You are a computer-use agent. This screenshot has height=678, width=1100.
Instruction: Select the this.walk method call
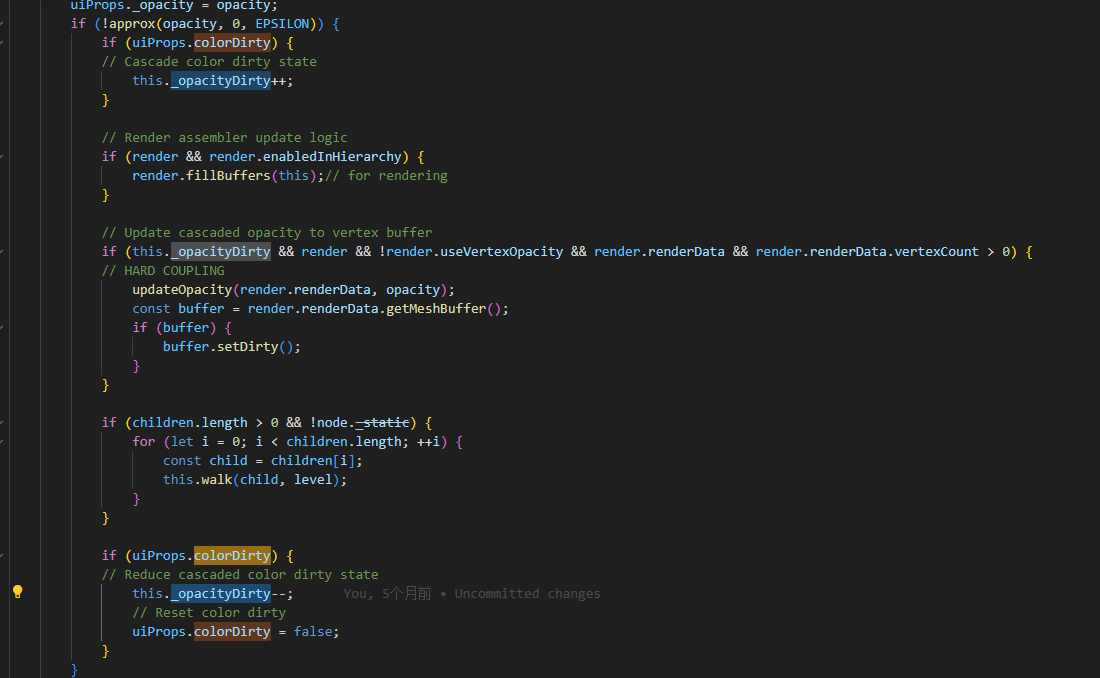pyautogui.click(x=198, y=479)
